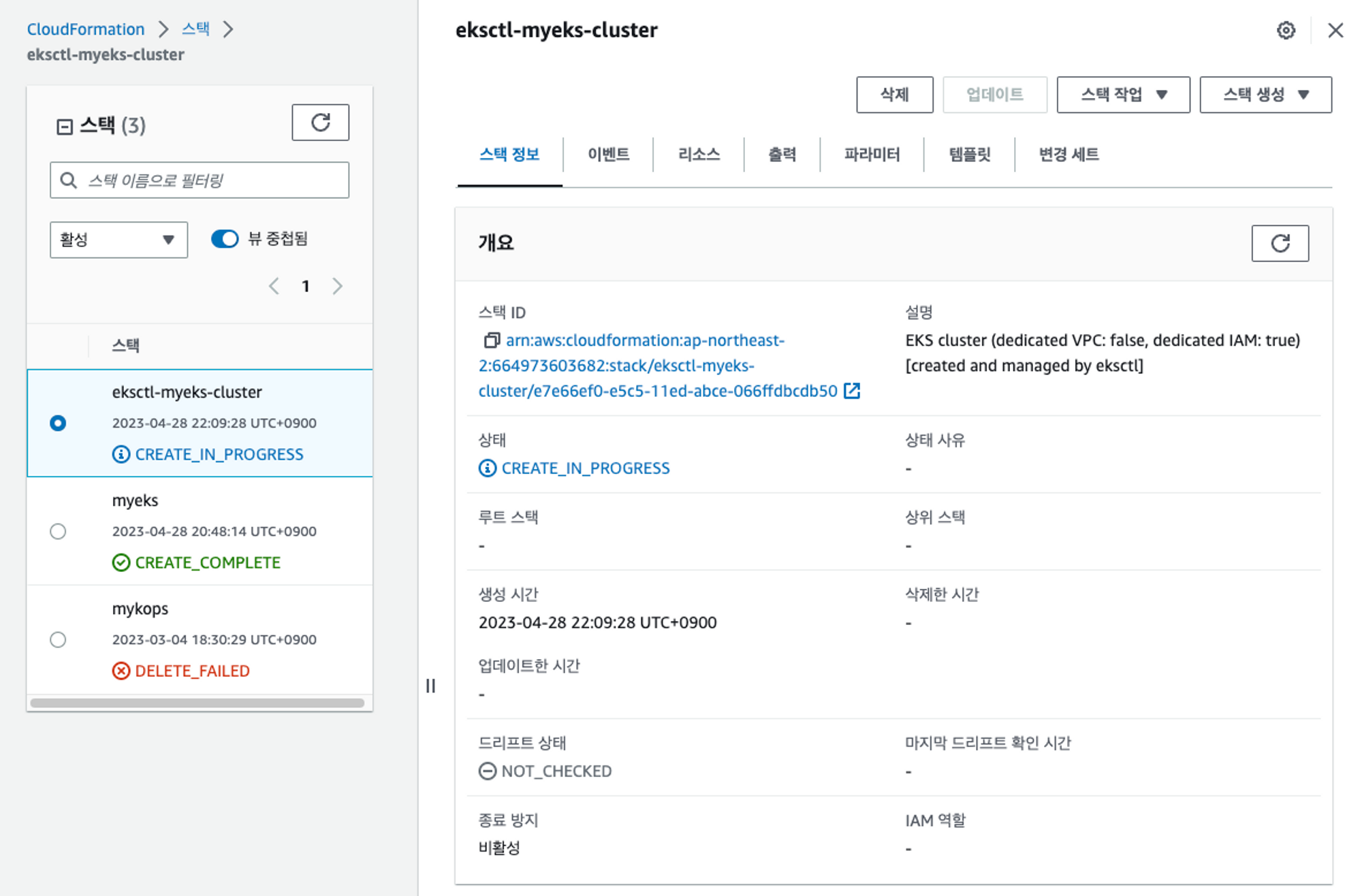Screen dimensions: 1362x896
Task: Refresh the overview panel
Action: click(1279, 243)
